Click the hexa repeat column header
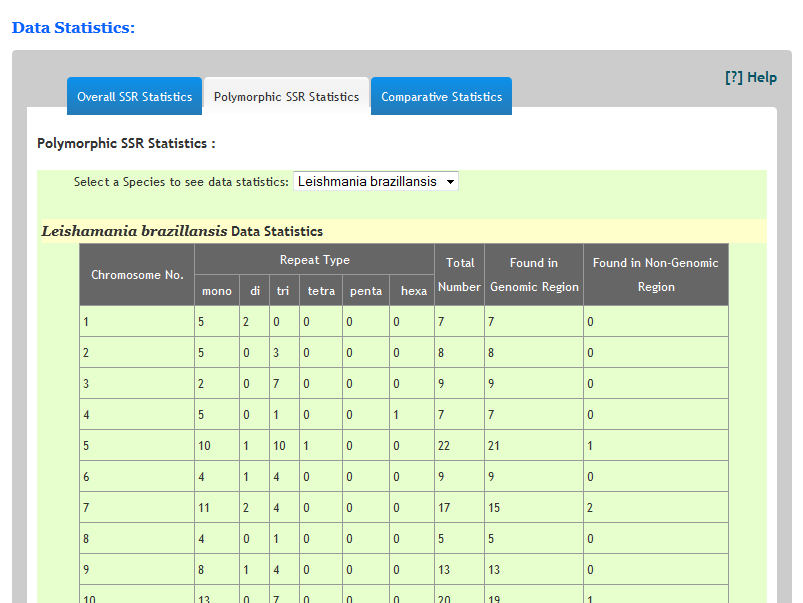The height and width of the screenshot is (603, 803). pyautogui.click(x=413, y=291)
